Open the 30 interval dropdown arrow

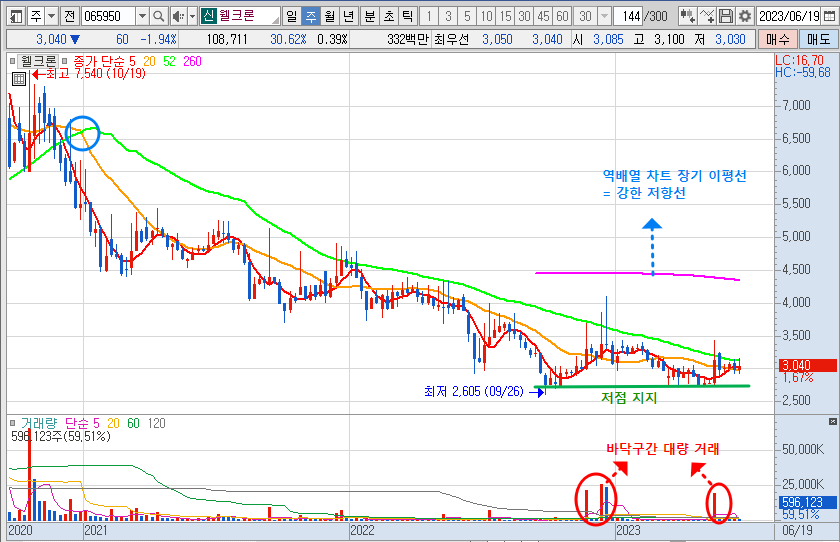click(604, 16)
